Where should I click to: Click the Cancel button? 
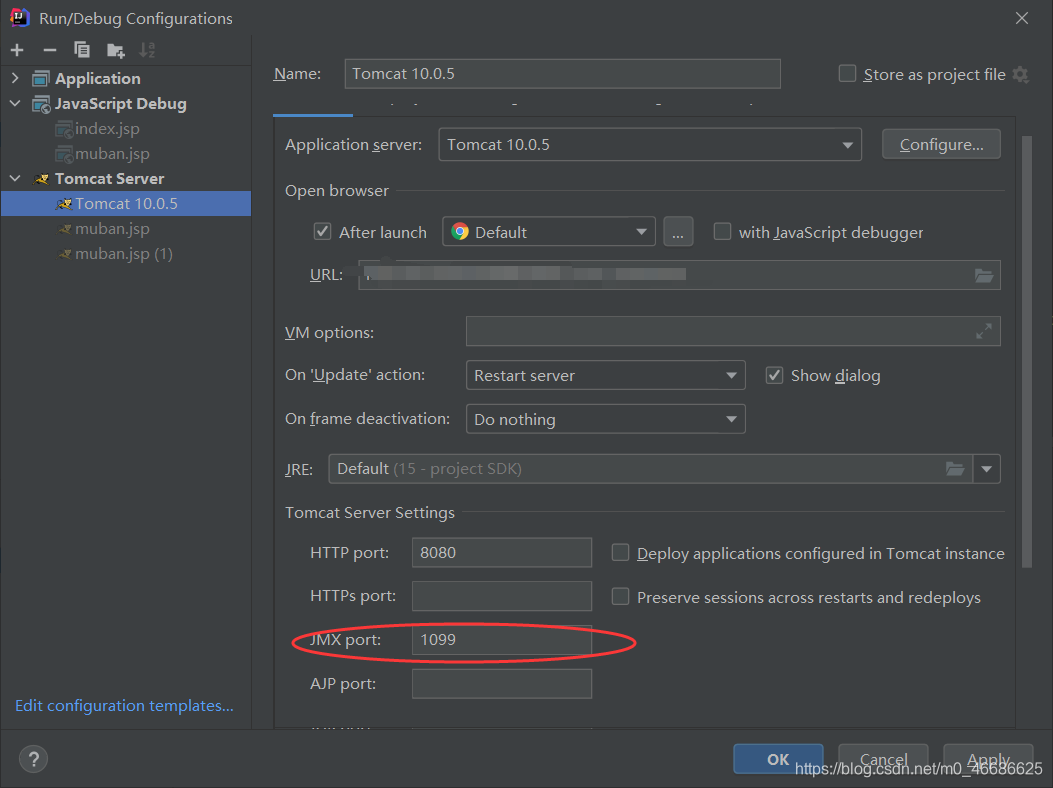(883, 759)
